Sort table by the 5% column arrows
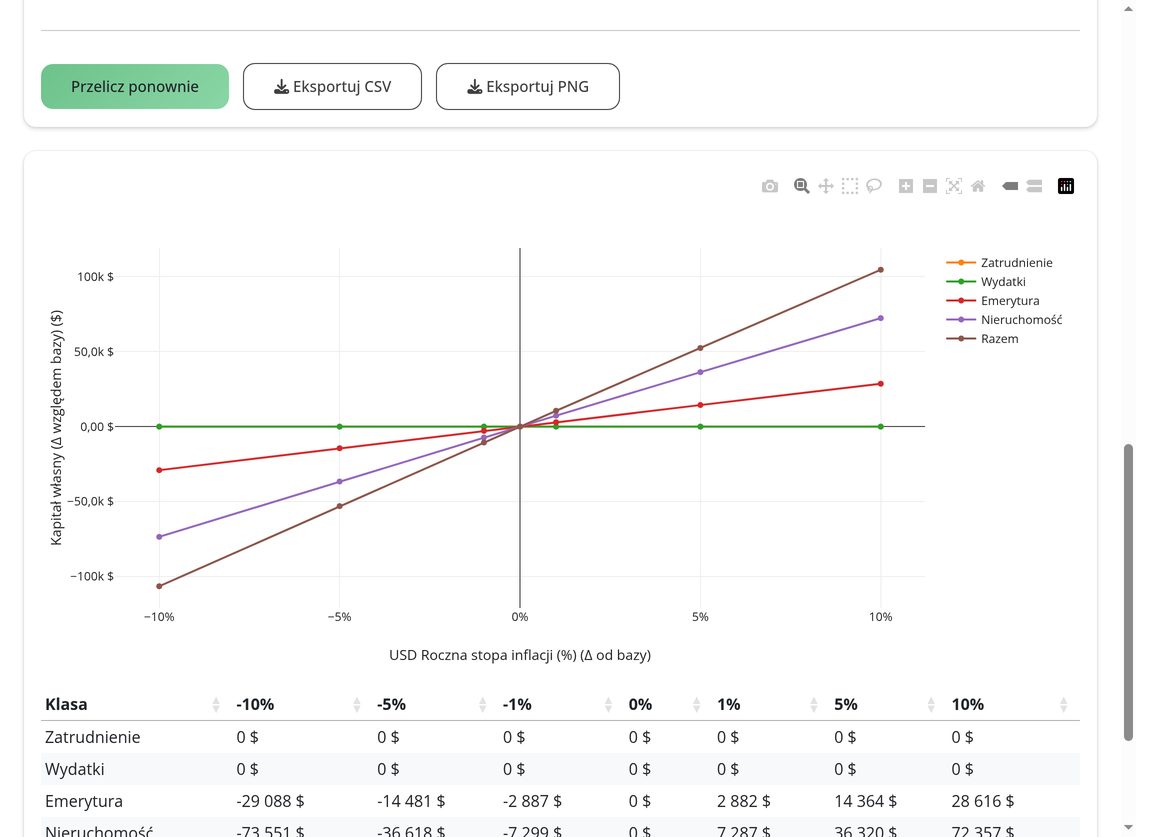1160x837 pixels. (x=931, y=705)
